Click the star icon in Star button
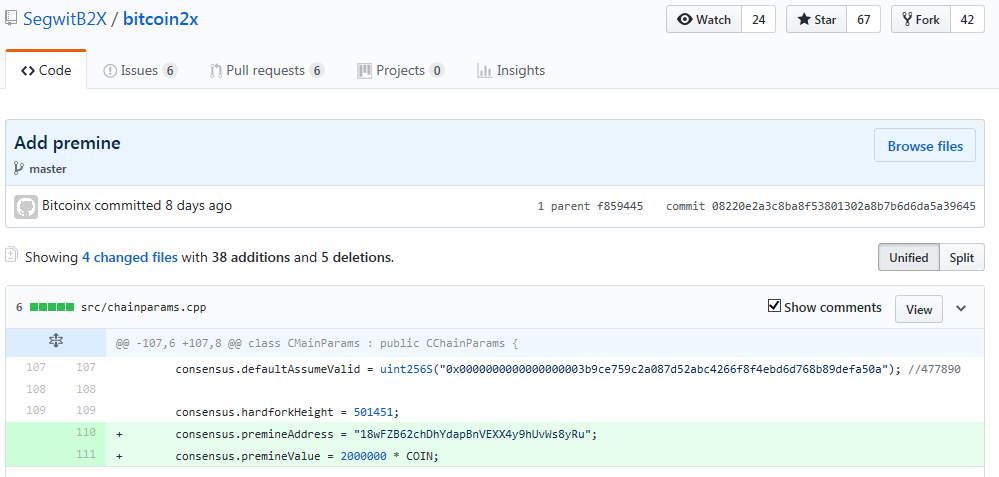The width and height of the screenshot is (999, 477). click(804, 19)
